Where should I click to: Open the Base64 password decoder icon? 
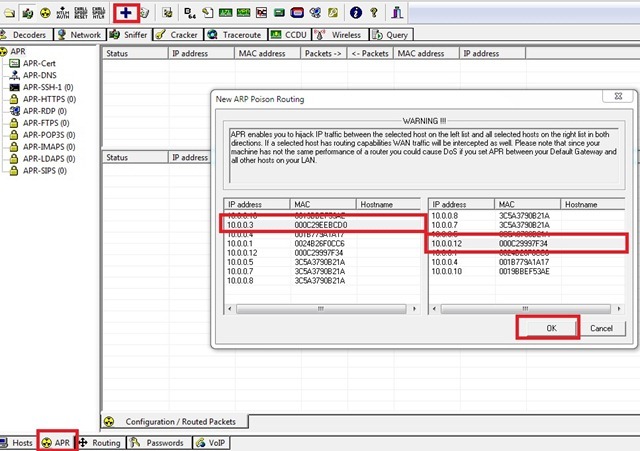tap(190, 13)
